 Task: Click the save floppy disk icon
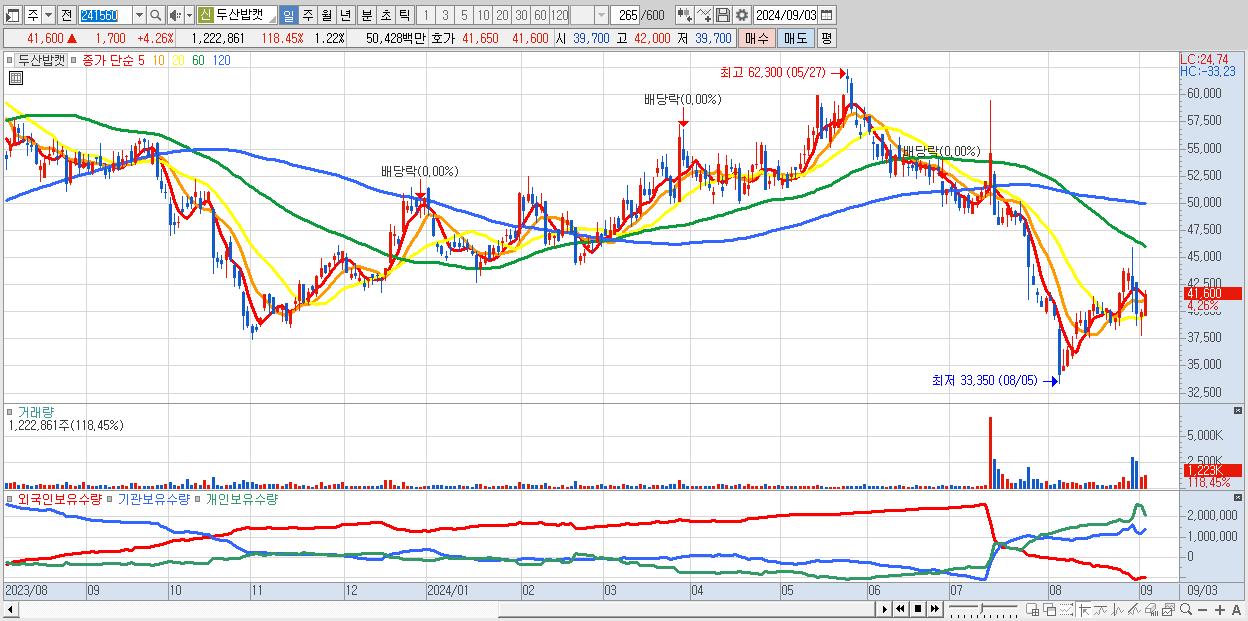point(723,16)
